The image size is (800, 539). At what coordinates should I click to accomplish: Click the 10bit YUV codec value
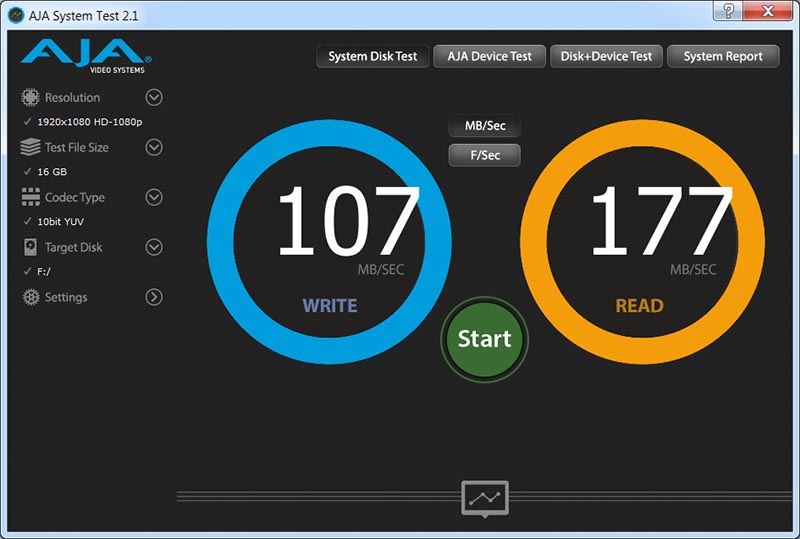(x=61, y=222)
